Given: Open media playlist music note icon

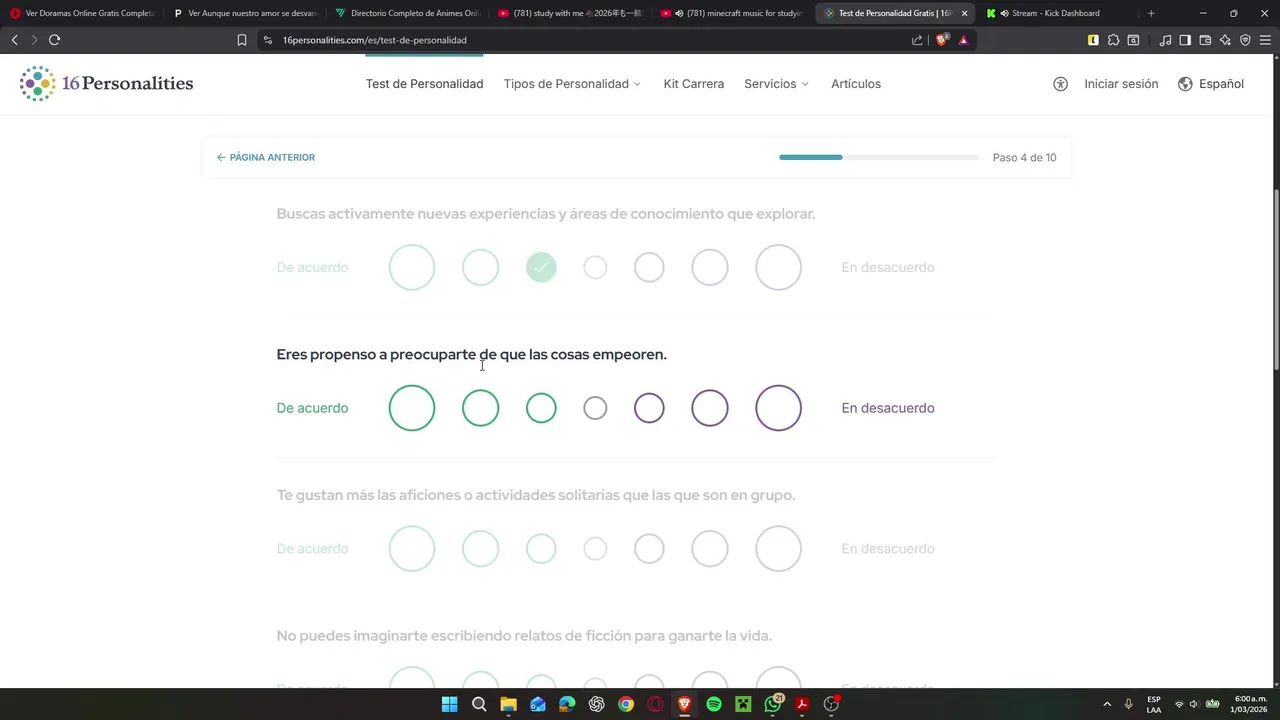Looking at the screenshot, I should coord(1165,40).
